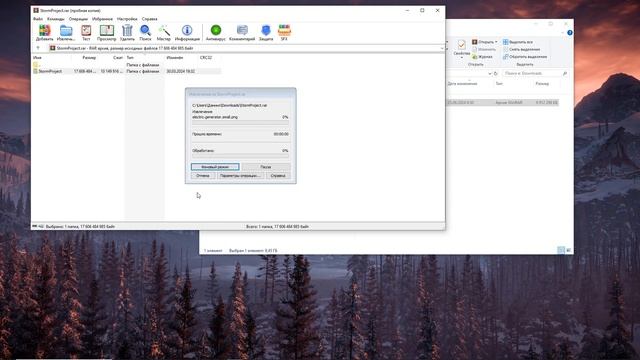Open the Просмотр (View) book icon
Image resolution: width=640 pixels, height=360 pixels.
click(x=107, y=31)
